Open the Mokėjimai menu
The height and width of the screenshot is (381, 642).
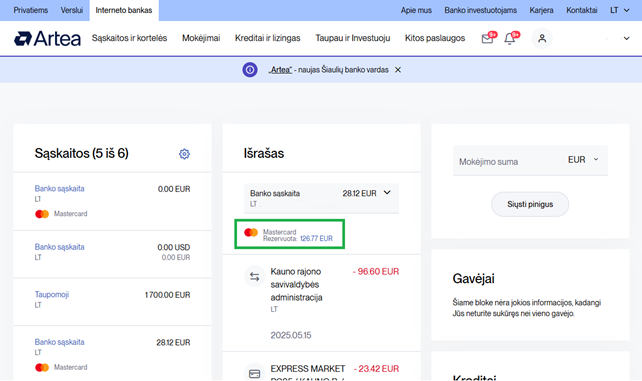coord(201,38)
